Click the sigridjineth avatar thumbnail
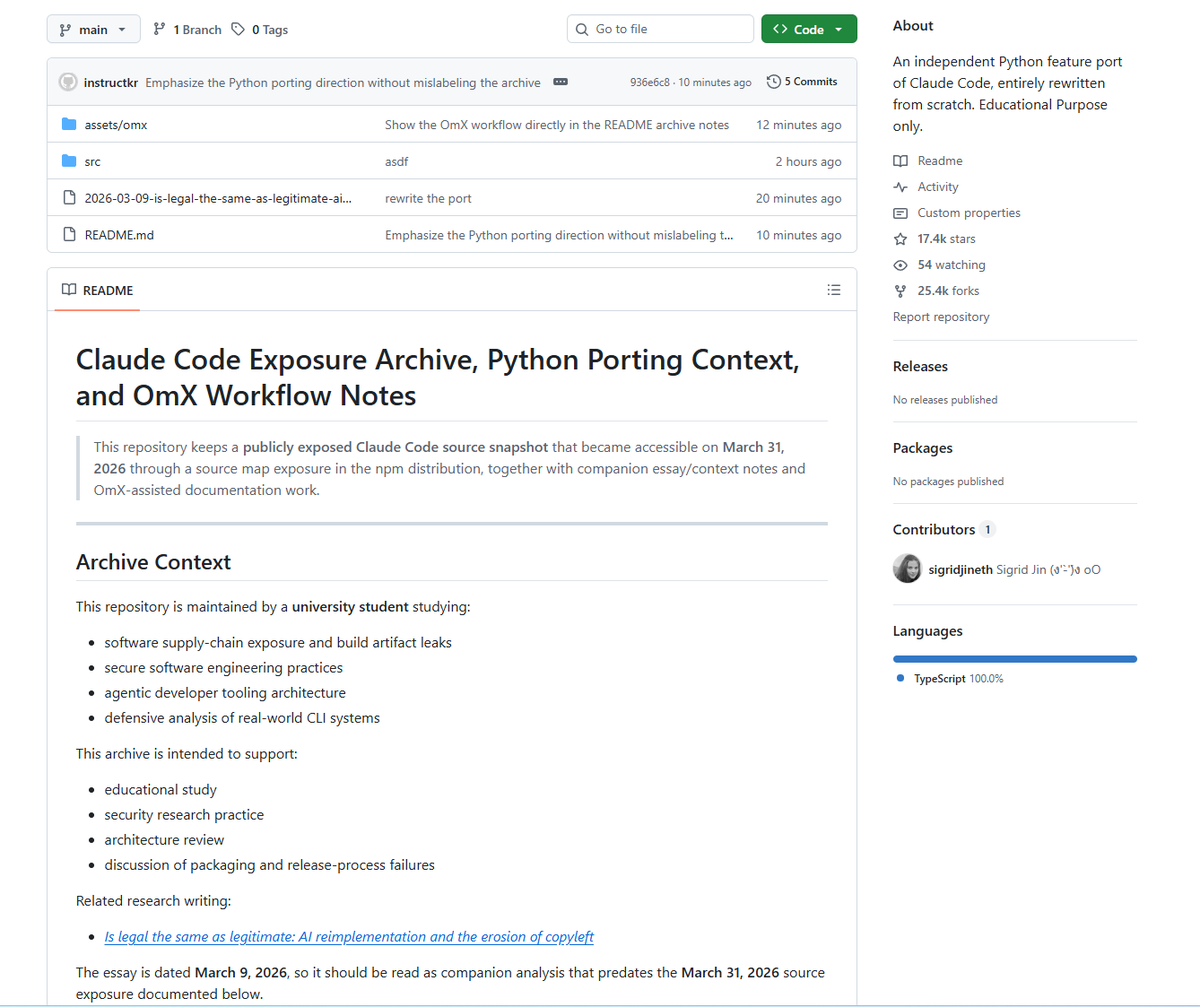The image size is (1200, 1007). coord(907,569)
